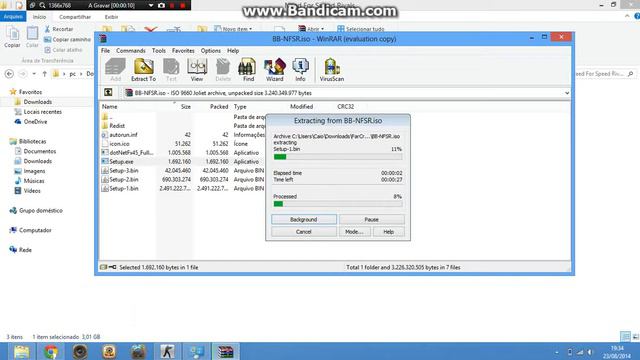The image size is (640, 360).
Task: Open Downloads under Favoritos in Explorer
Action: point(37,102)
